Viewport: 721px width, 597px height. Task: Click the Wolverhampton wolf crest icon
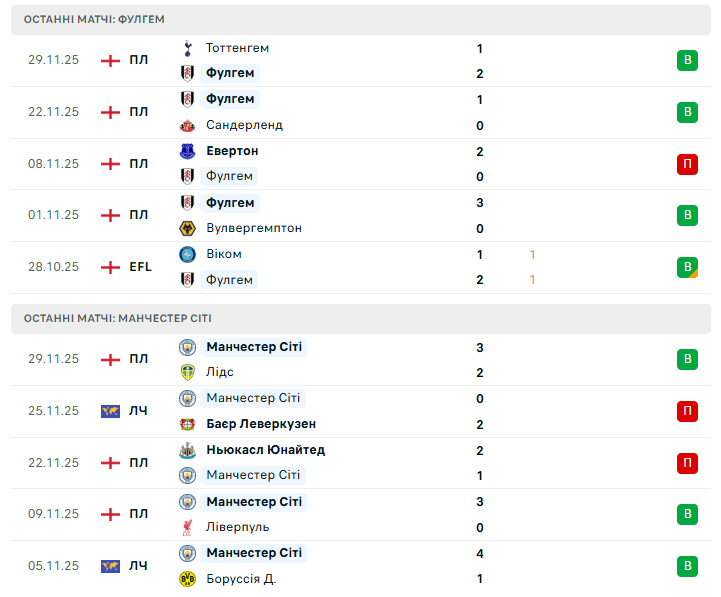tap(187, 229)
